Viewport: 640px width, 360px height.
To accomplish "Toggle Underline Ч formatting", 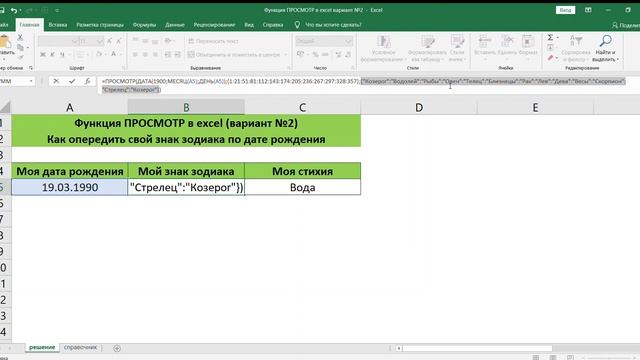I will (x=62, y=54).
